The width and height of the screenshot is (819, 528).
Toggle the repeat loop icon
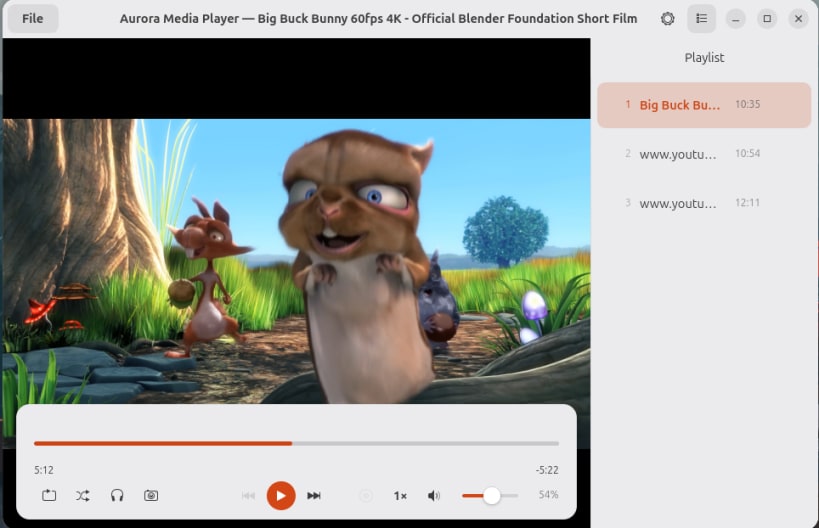(49, 495)
